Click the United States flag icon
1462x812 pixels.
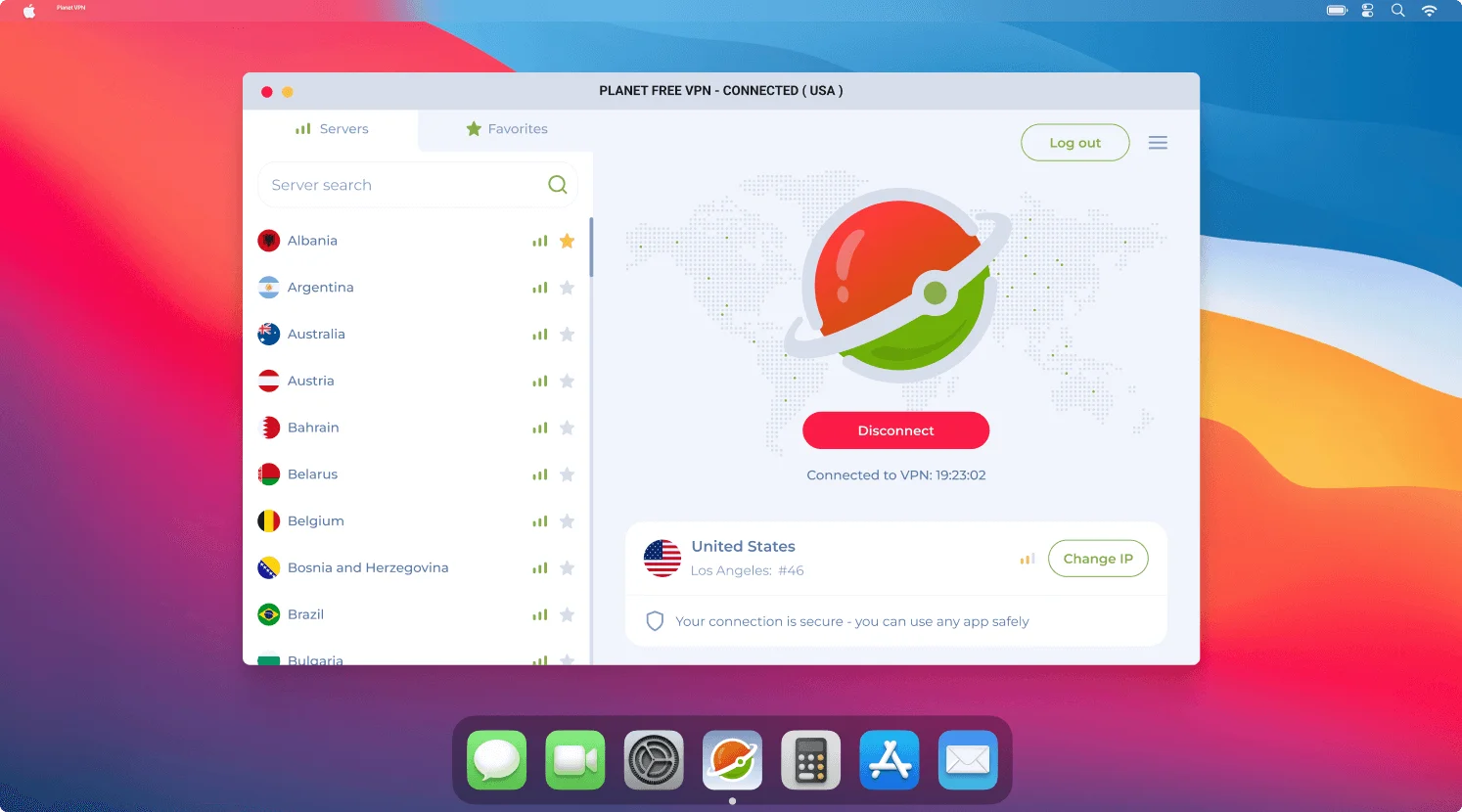click(662, 559)
